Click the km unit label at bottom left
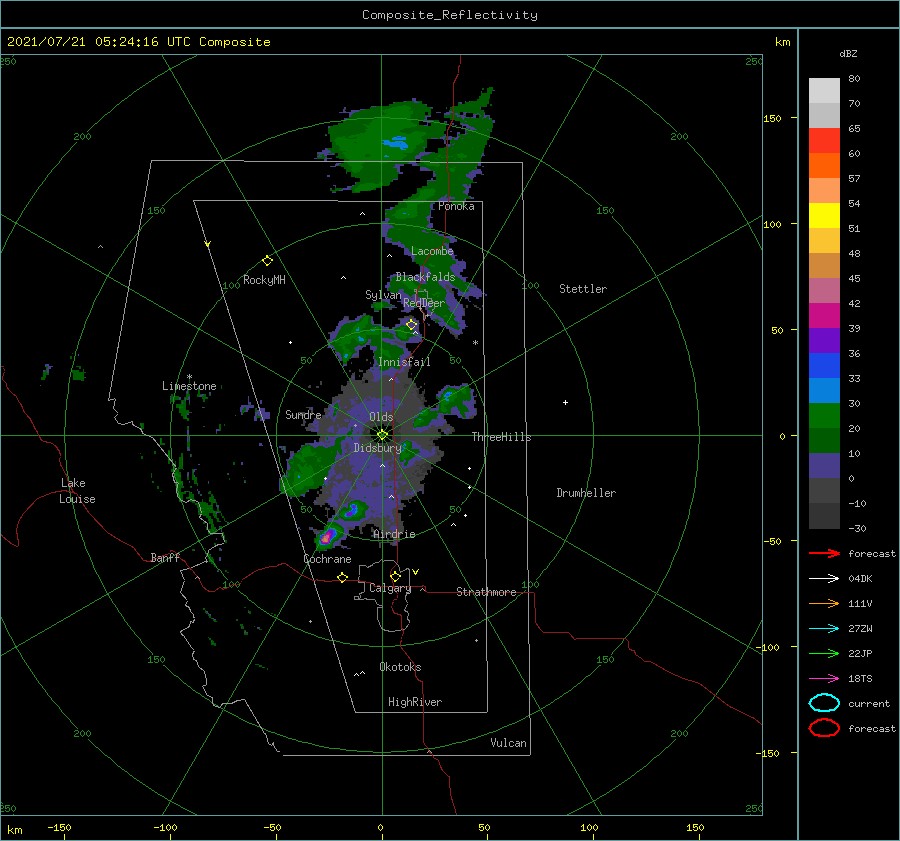This screenshot has width=900, height=841. [15, 830]
